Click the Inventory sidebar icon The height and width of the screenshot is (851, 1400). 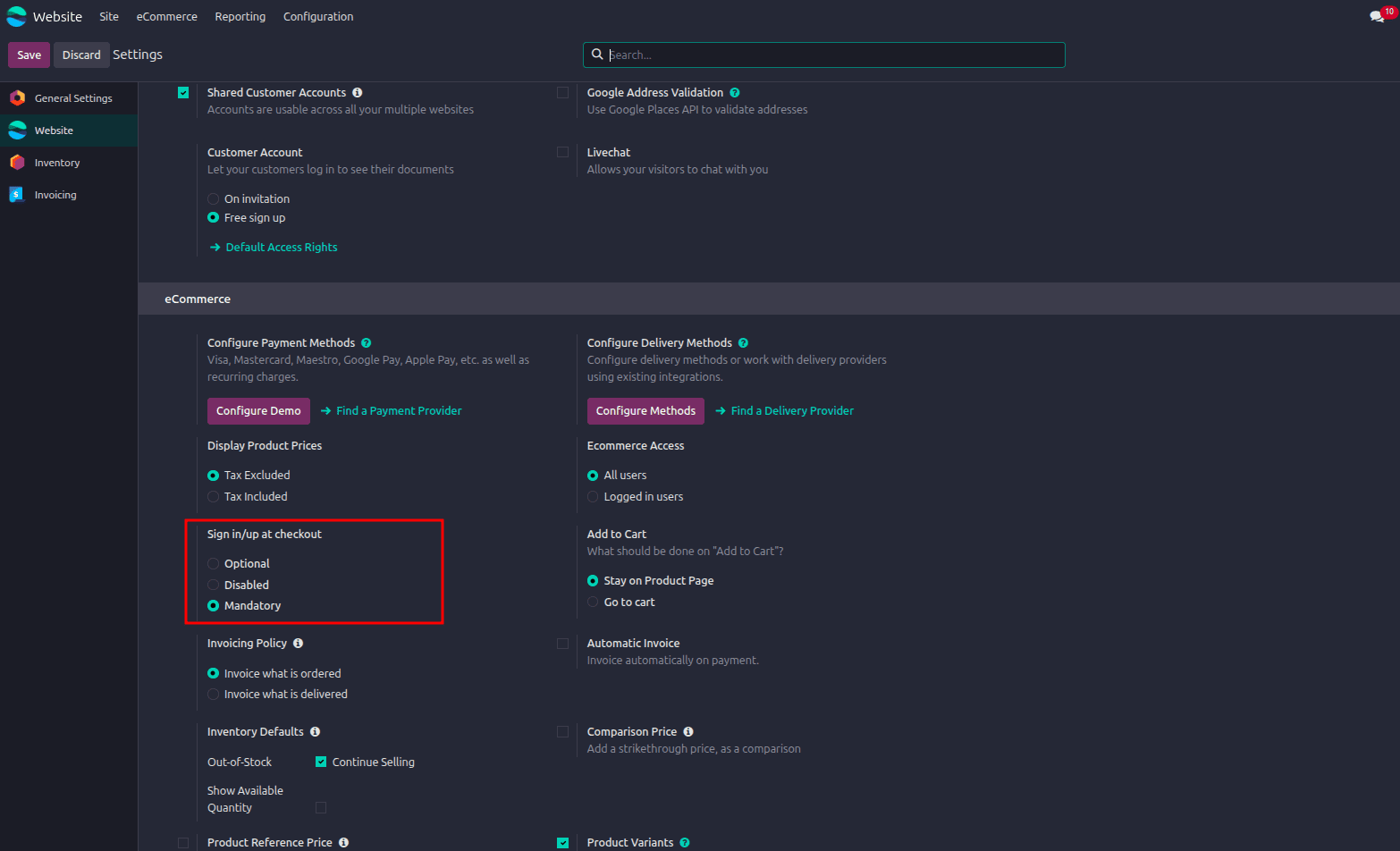click(x=17, y=162)
